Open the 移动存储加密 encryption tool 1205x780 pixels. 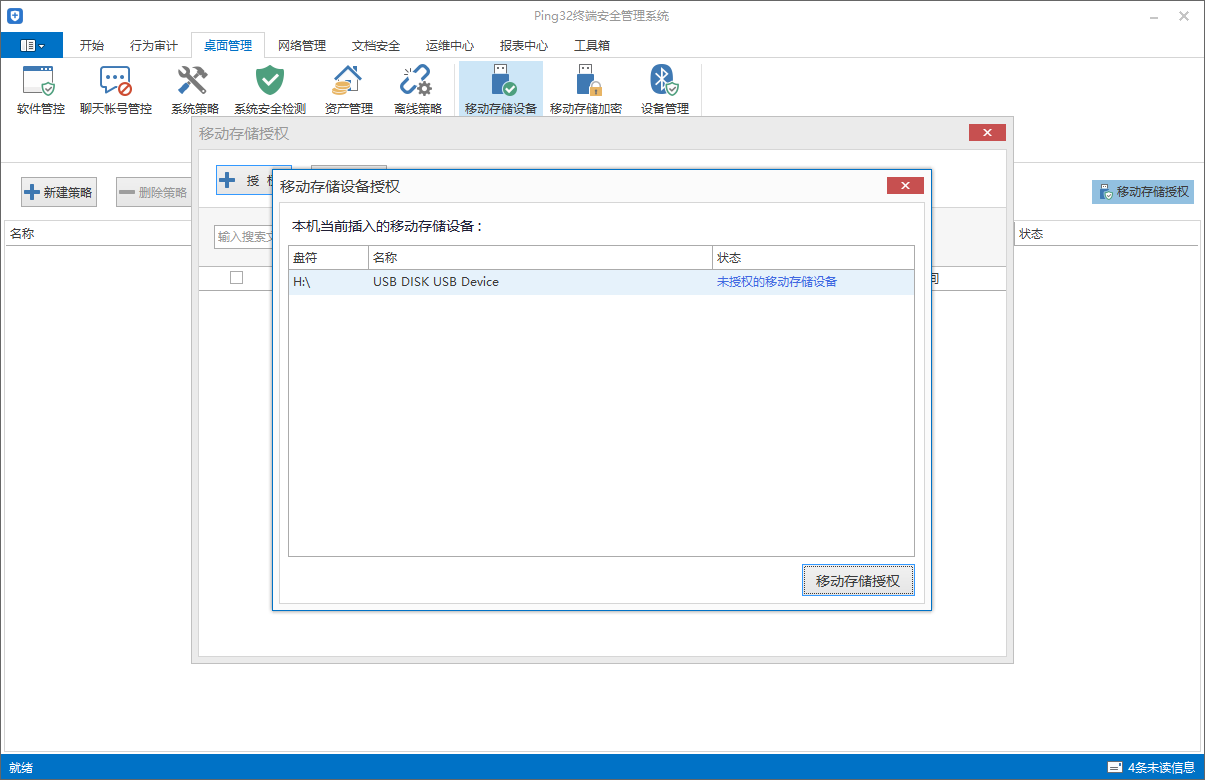tap(586, 90)
